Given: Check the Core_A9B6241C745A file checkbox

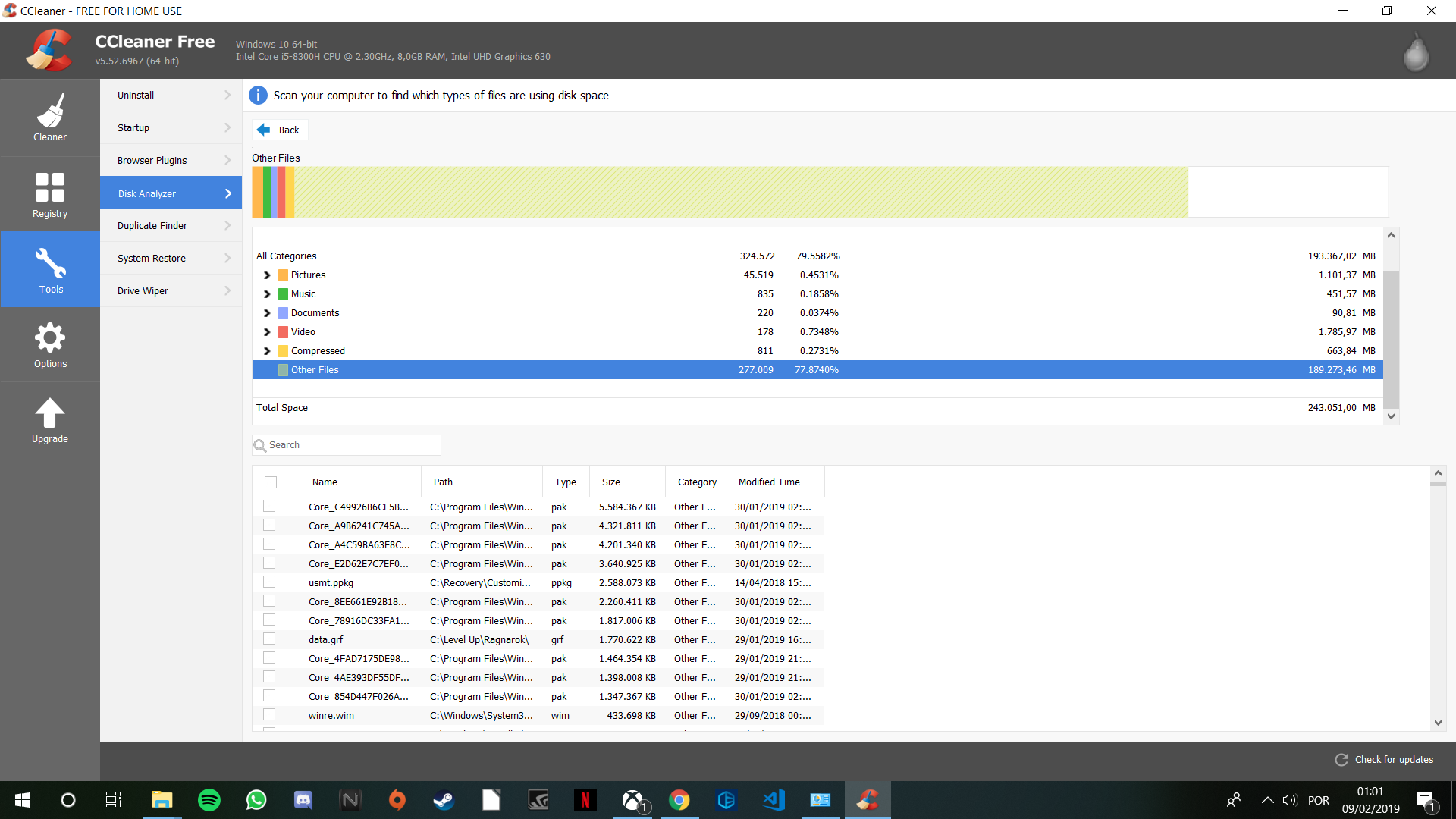Looking at the screenshot, I should [x=269, y=526].
